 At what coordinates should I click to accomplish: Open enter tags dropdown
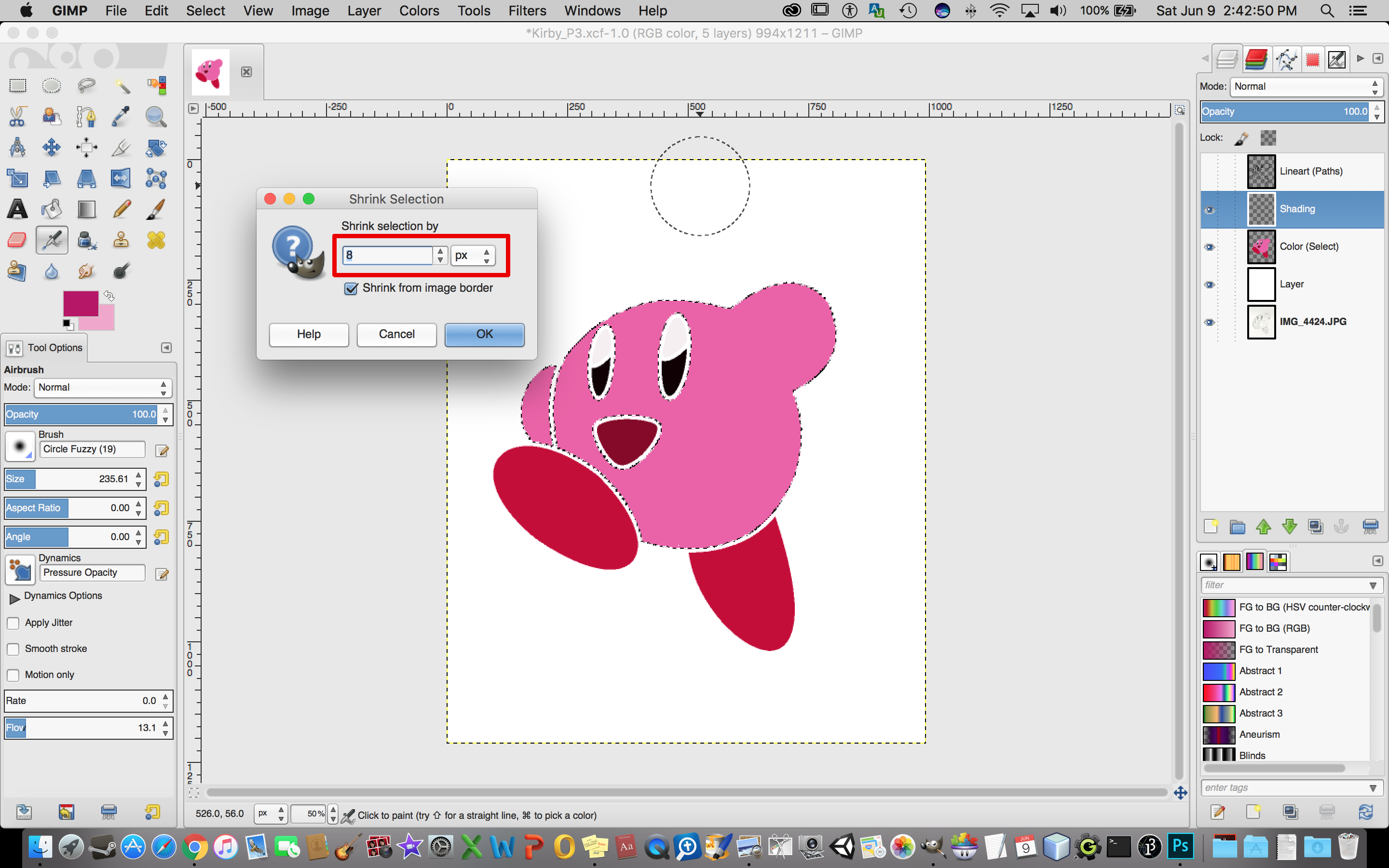(x=1373, y=787)
